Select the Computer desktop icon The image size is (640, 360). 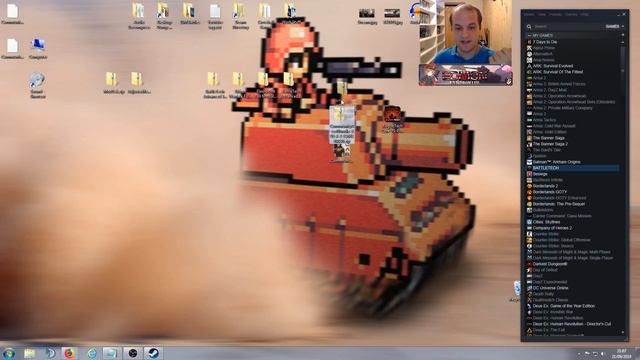[38, 49]
